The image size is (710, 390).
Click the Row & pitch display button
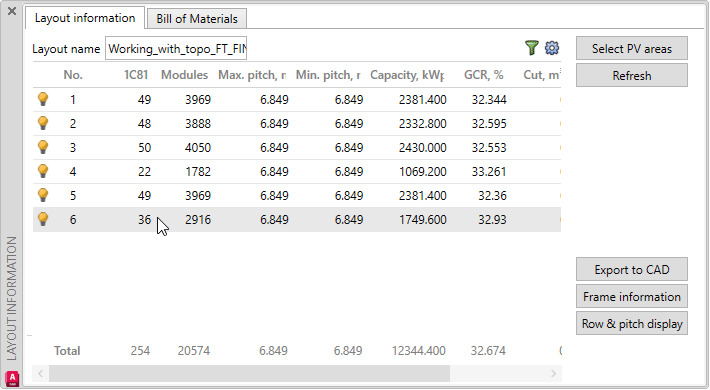click(632, 323)
